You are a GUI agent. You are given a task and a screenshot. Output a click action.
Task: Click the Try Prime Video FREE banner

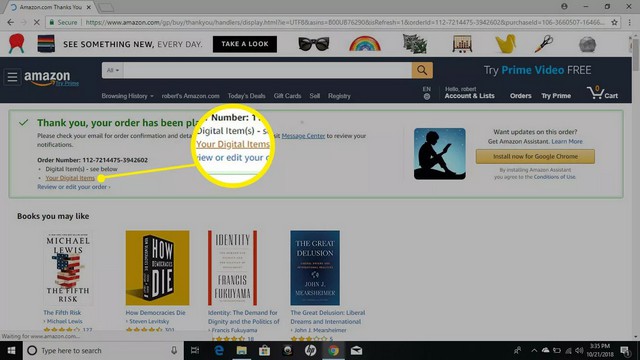tap(537, 70)
